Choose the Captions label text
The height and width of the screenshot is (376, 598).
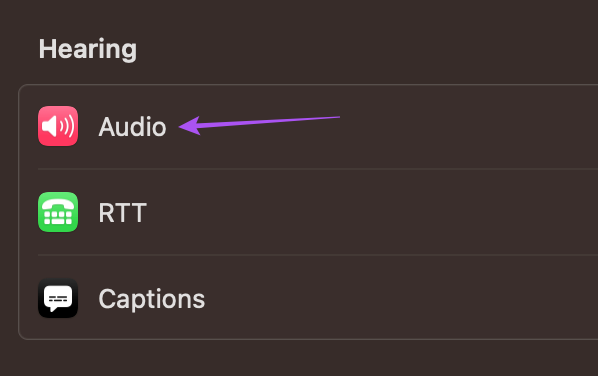pos(152,299)
